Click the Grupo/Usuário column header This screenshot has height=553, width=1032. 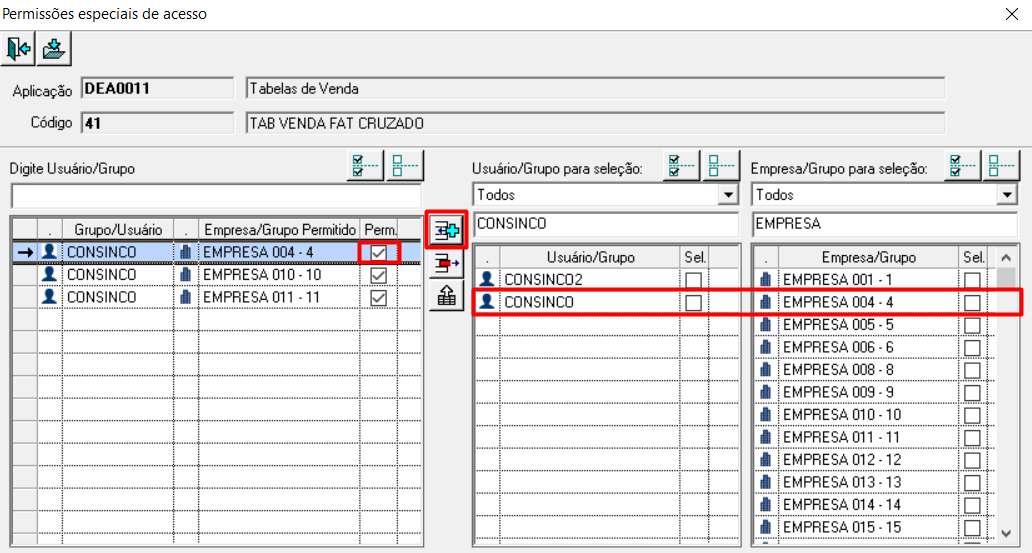[x=118, y=230]
